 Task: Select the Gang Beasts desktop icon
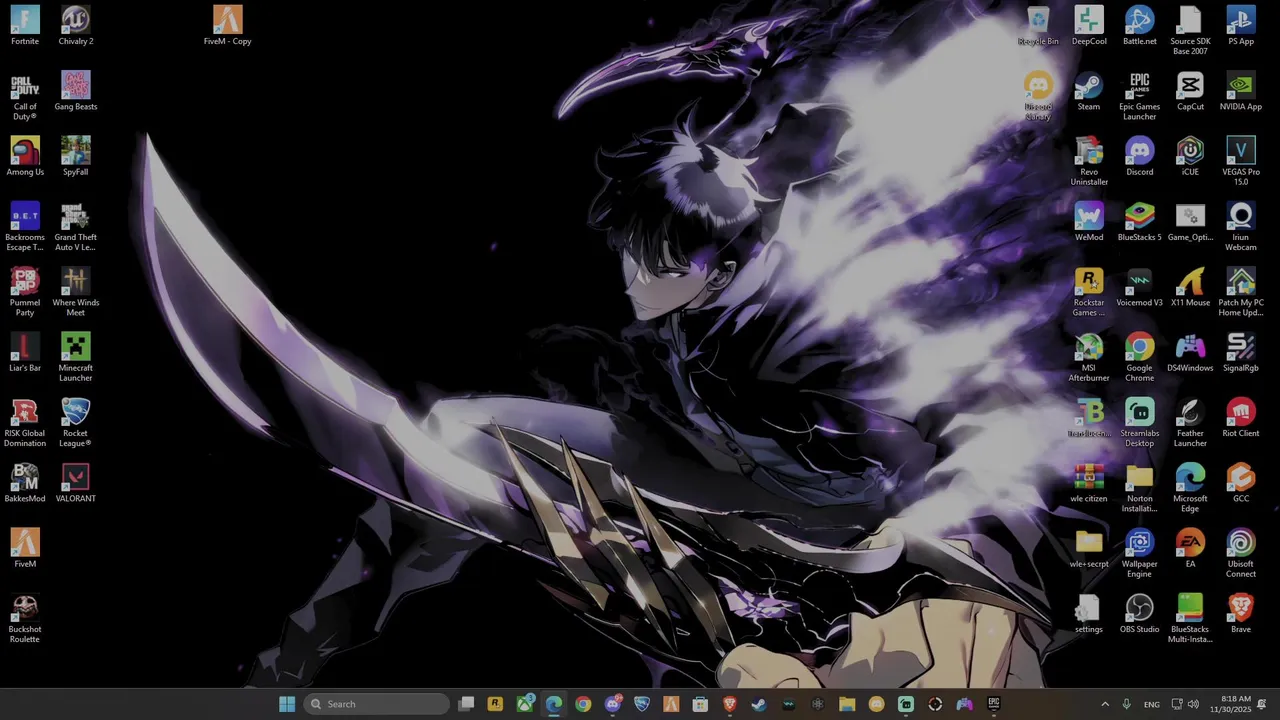point(76,91)
